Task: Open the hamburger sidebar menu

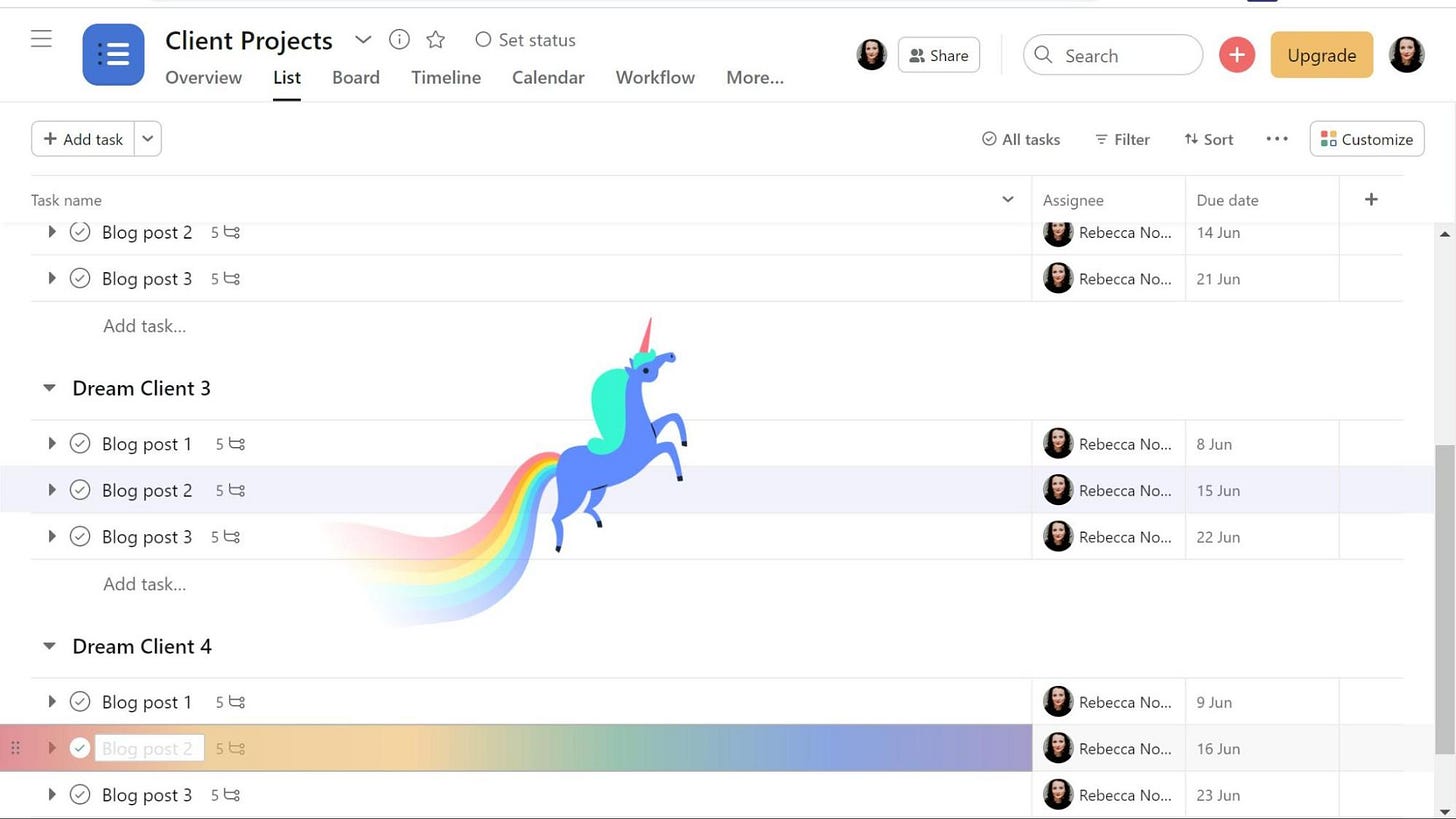Action: (41, 38)
